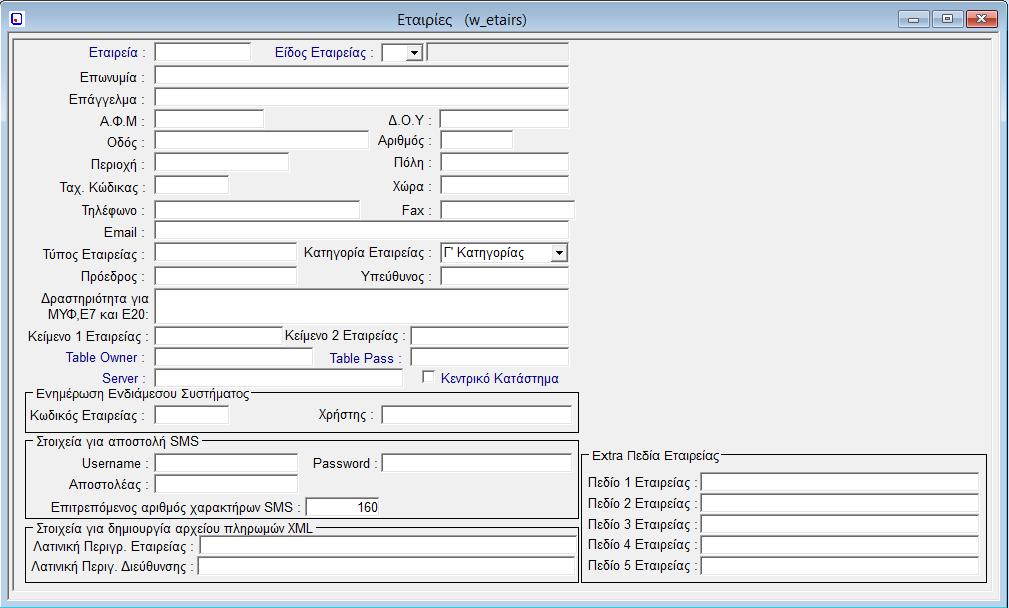Screen dimensions: 1009x608
Task: Click into the Πεδίο 4 Εταιρείας field
Action: tap(840, 545)
